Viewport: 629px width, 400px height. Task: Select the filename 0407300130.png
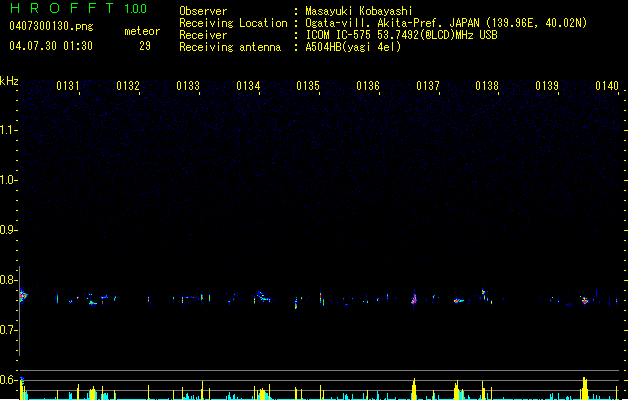(x=51, y=26)
